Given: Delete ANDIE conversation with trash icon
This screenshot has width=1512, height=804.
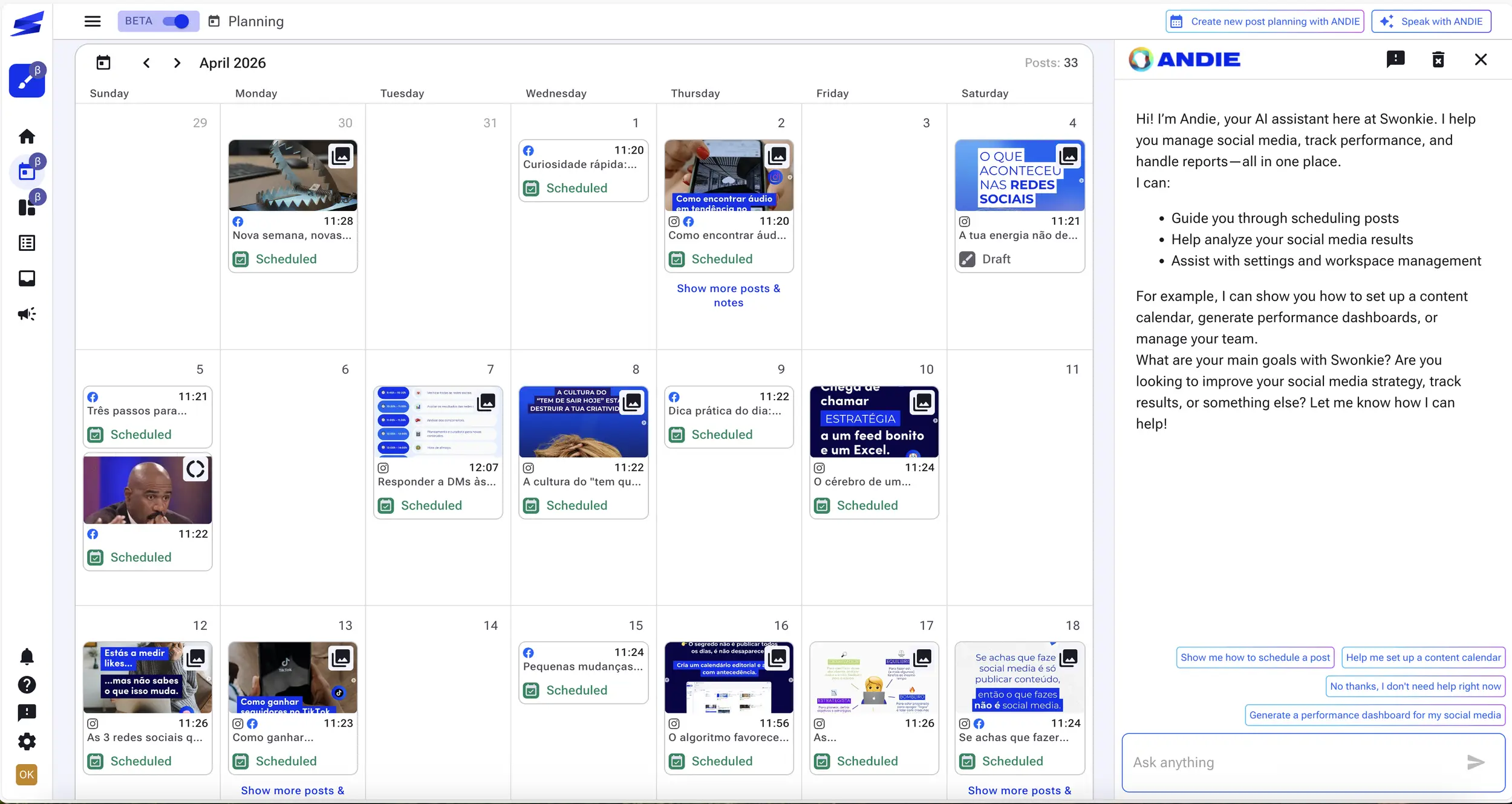Looking at the screenshot, I should click(x=1438, y=59).
